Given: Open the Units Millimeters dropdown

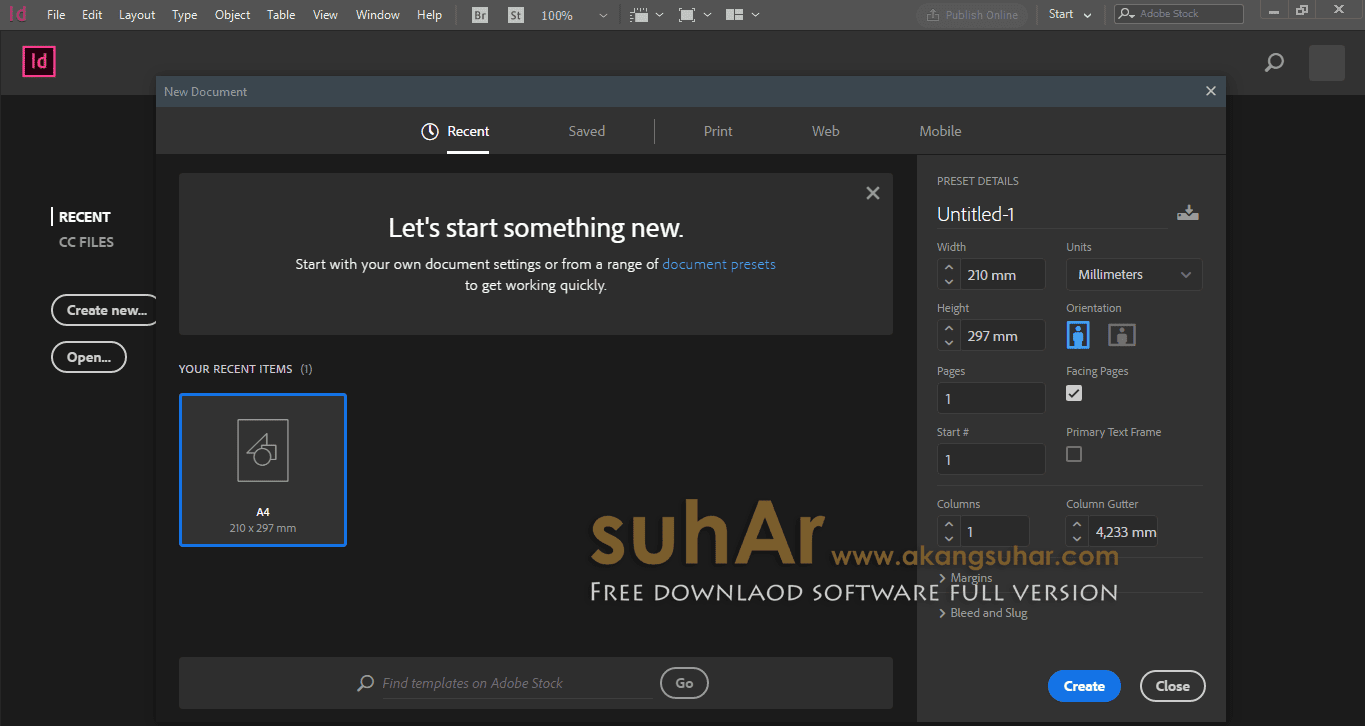Looking at the screenshot, I should tap(1134, 274).
